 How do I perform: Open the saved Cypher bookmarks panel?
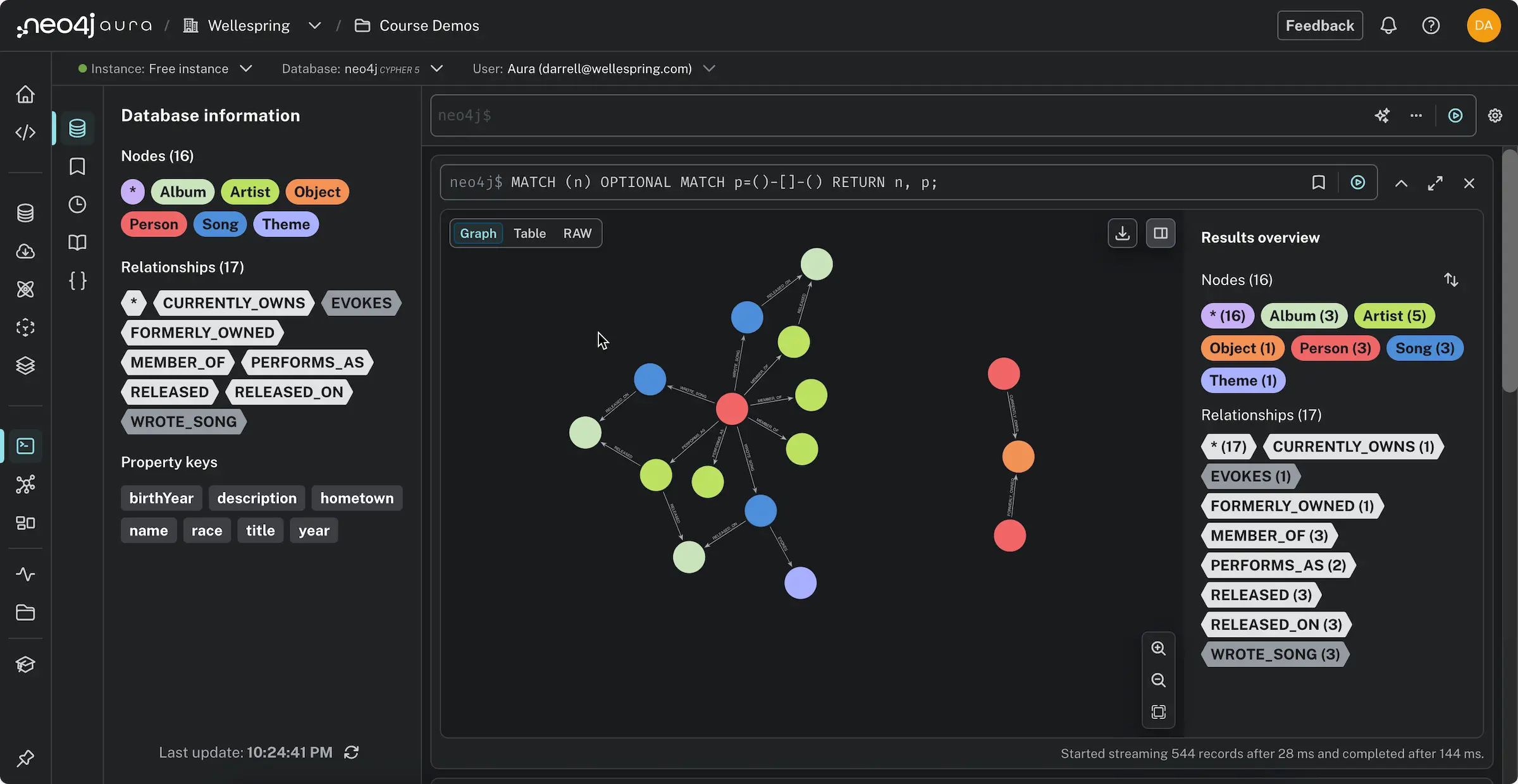tap(77, 166)
